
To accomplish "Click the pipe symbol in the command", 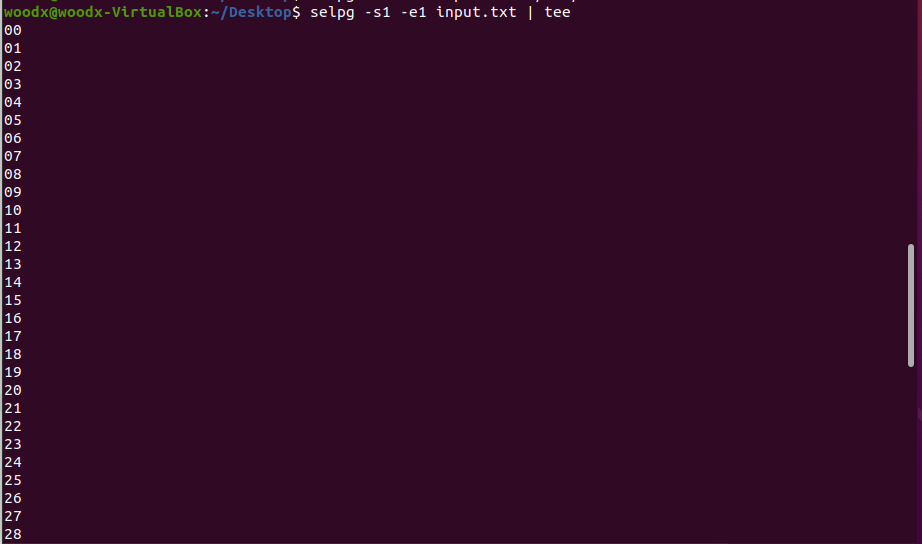I will 530,12.
